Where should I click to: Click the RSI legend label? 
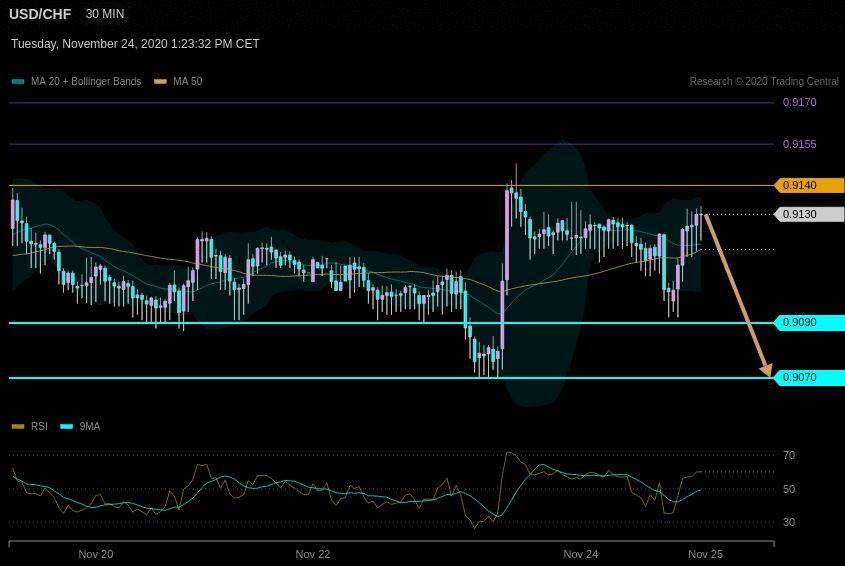point(39,426)
